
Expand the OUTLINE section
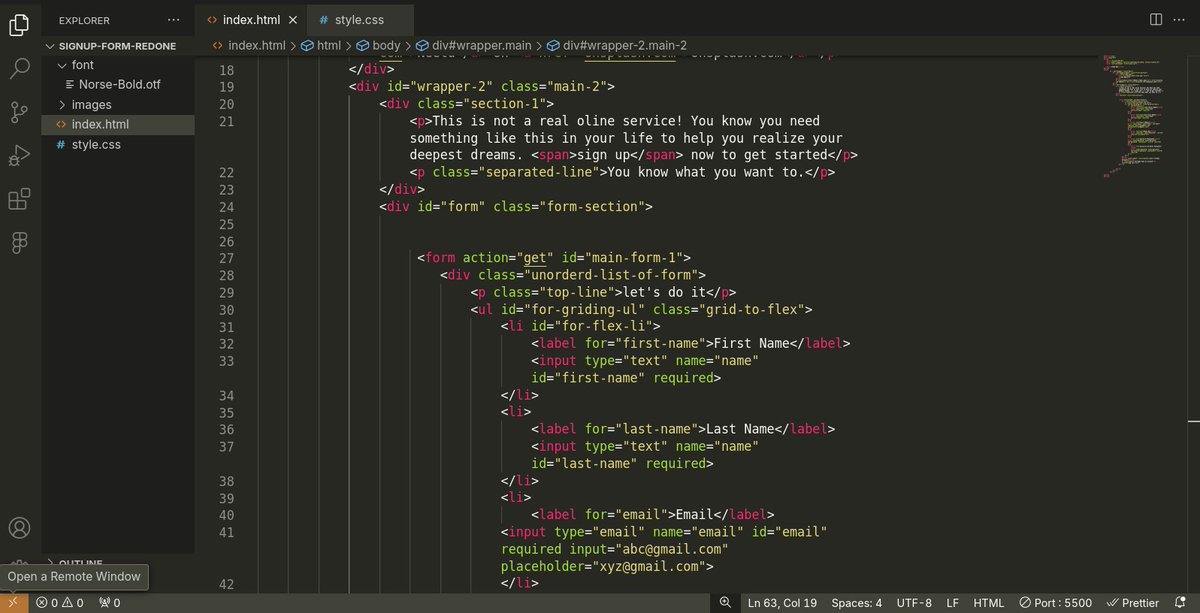[x=80, y=563]
